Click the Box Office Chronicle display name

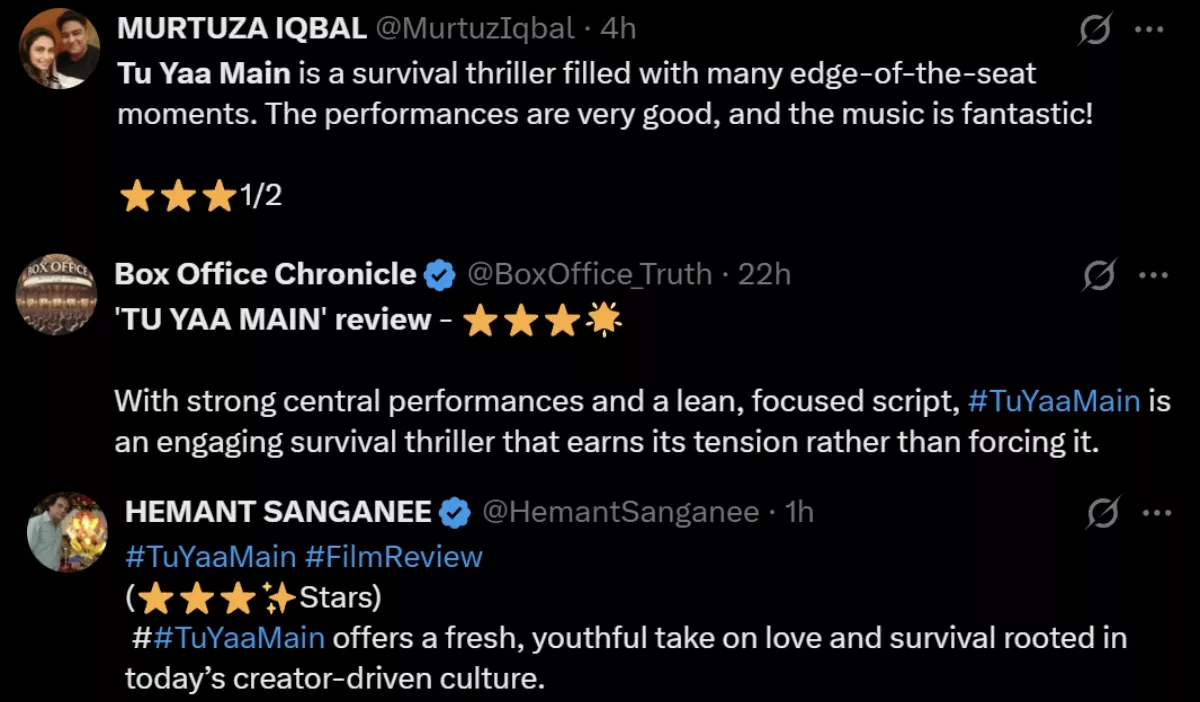[265, 273]
